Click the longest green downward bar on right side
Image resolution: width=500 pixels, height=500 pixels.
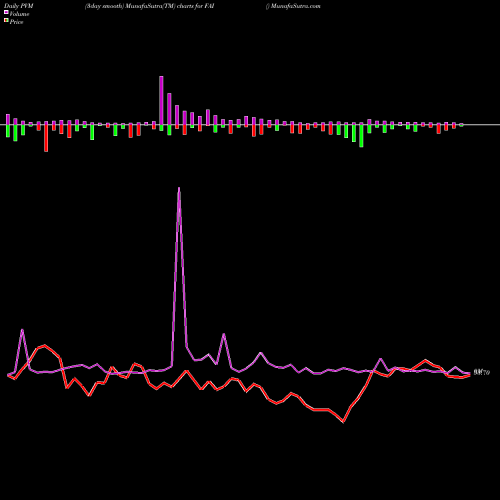click(x=361, y=136)
